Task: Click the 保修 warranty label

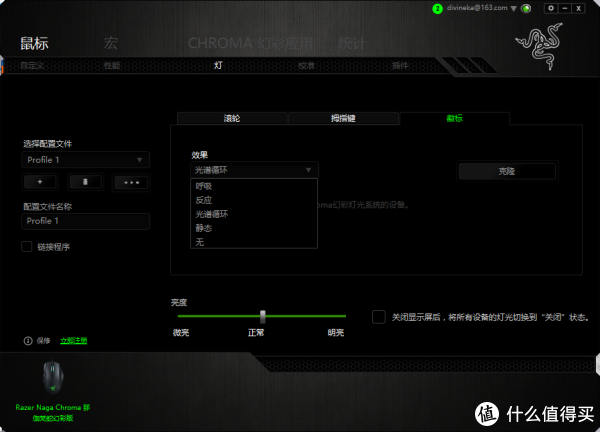Action: (43, 341)
